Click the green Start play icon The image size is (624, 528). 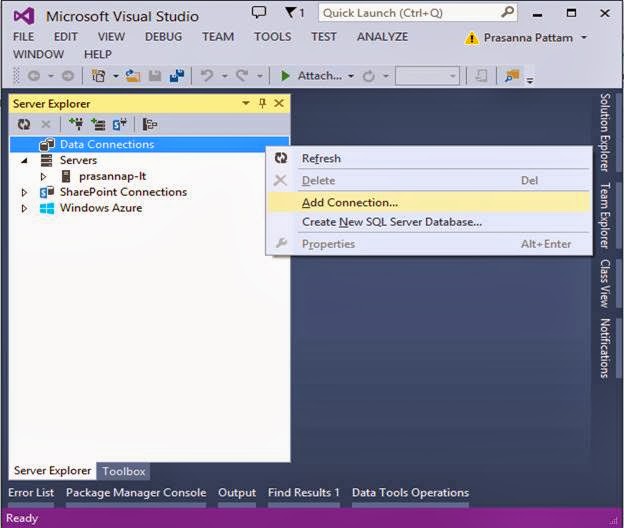[285, 75]
